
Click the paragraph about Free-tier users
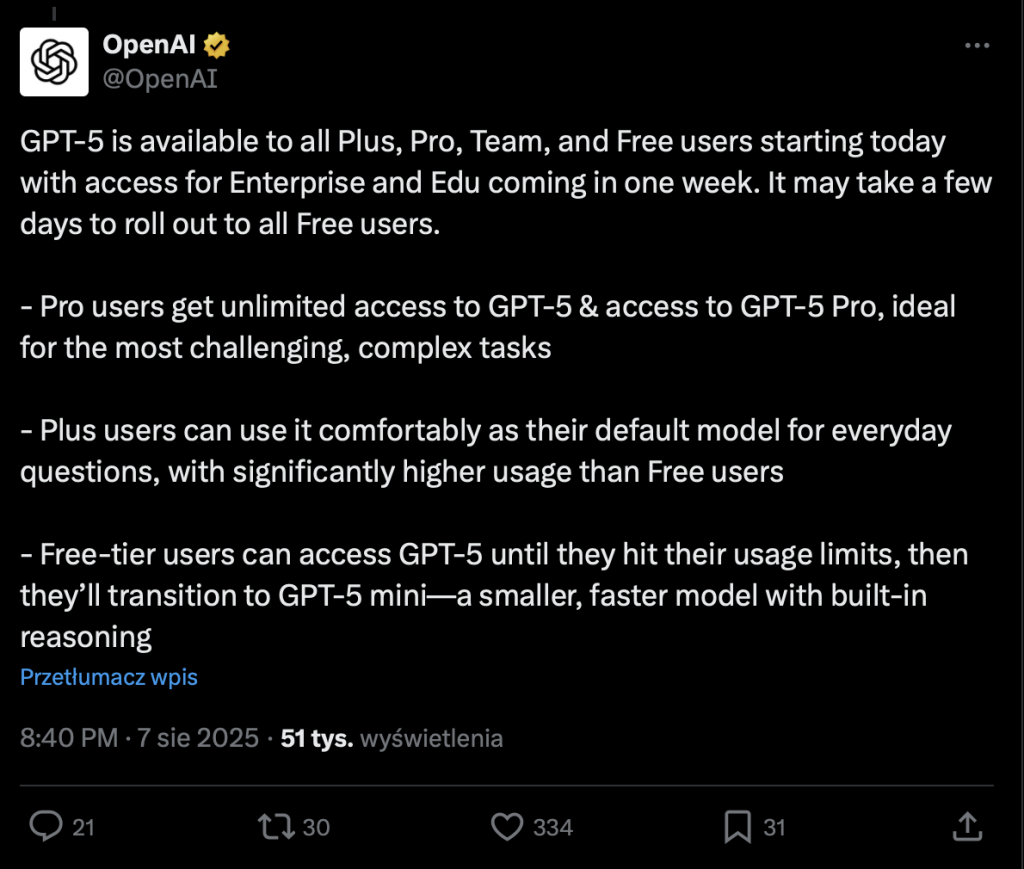tap(494, 595)
